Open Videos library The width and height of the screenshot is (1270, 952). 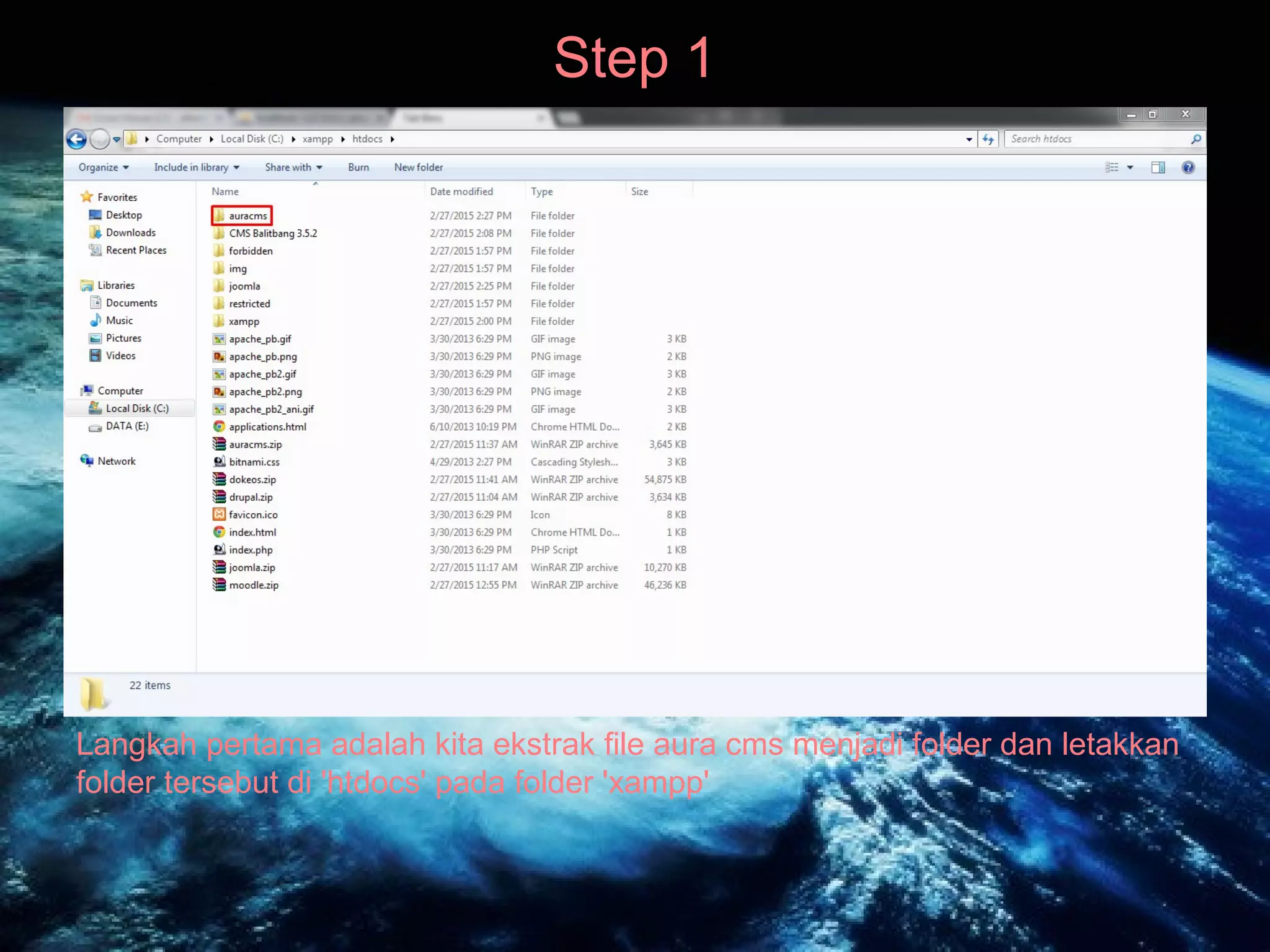tap(120, 356)
